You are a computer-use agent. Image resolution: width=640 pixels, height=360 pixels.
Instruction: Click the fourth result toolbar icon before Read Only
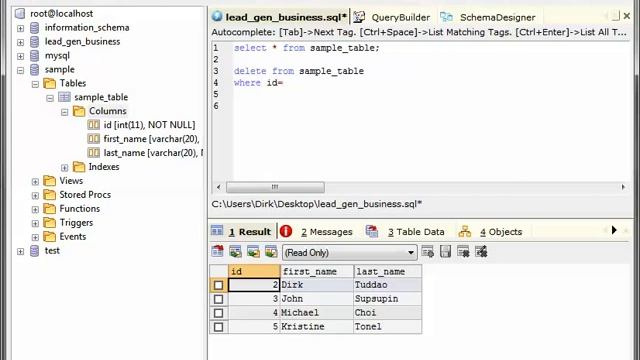click(x=271, y=252)
